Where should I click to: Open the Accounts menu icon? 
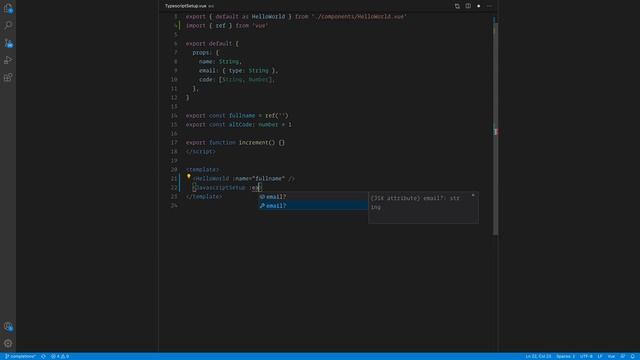point(8,327)
